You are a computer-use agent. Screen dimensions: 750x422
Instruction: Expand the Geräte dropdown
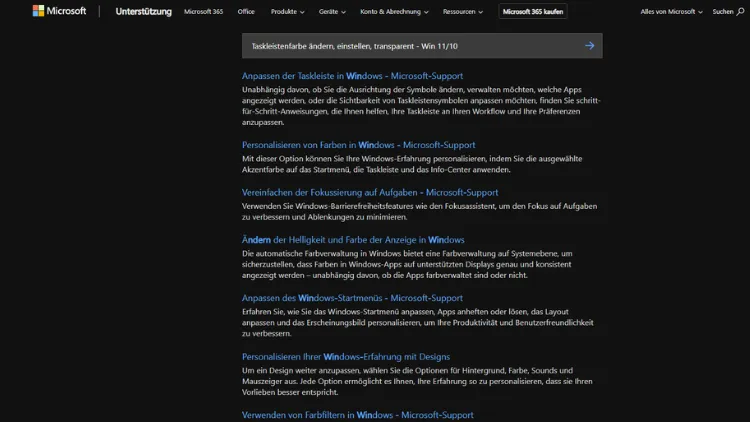[x=332, y=11]
